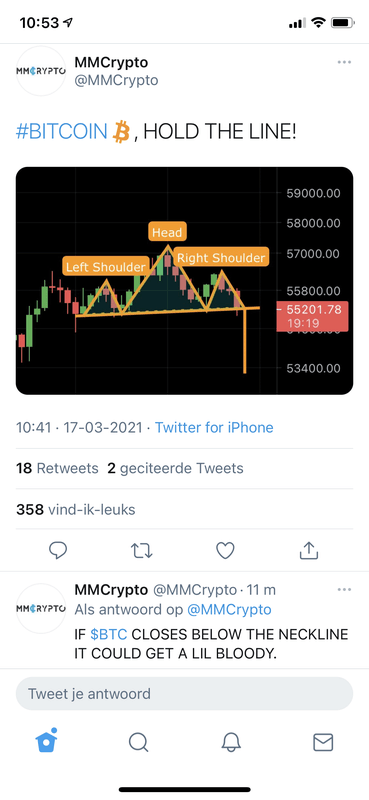View the 358 vind-ik-leuks list
Image resolution: width=369 pixels, height=800 pixels.
tap(76, 509)
